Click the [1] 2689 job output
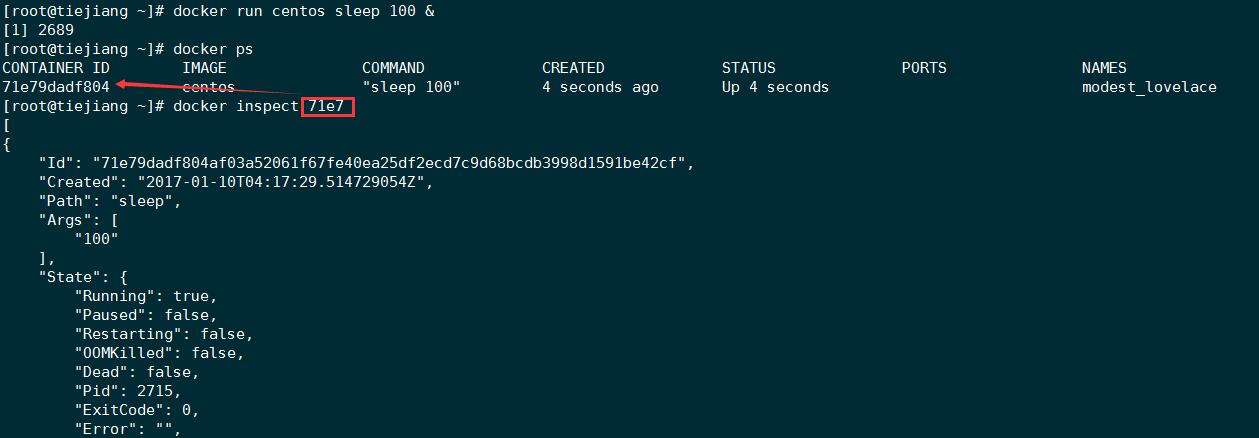Image resolution: width=1259 pixels, height=438 pixels. (x=38, y=30)
